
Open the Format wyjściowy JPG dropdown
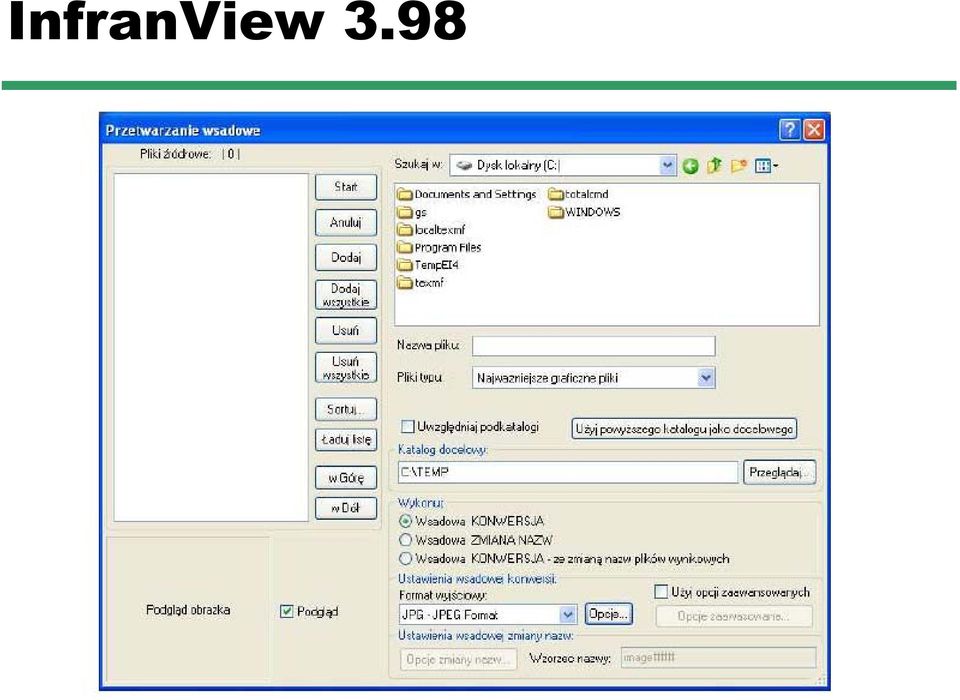coord(568,614)
